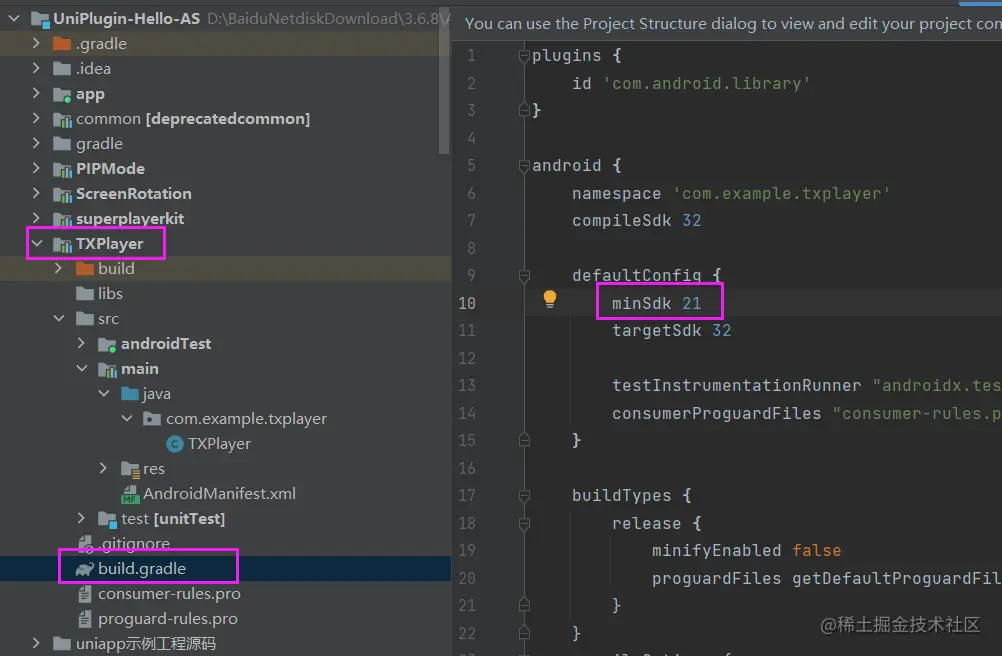Click 'com.android.library' plugin id string
Image resolution: width=1002 pixels, height=656 pixels.
pyautogui.click(x=707, y=83)
